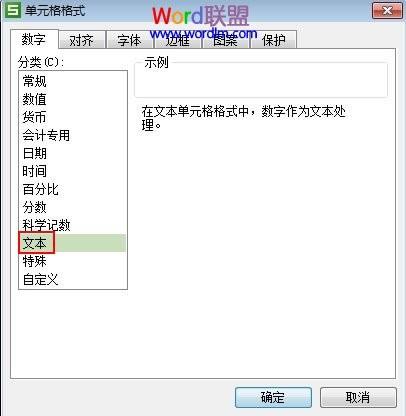Select 常规 in the category list
The width and height of the screenshot is (406, 416).
[73, 81]
